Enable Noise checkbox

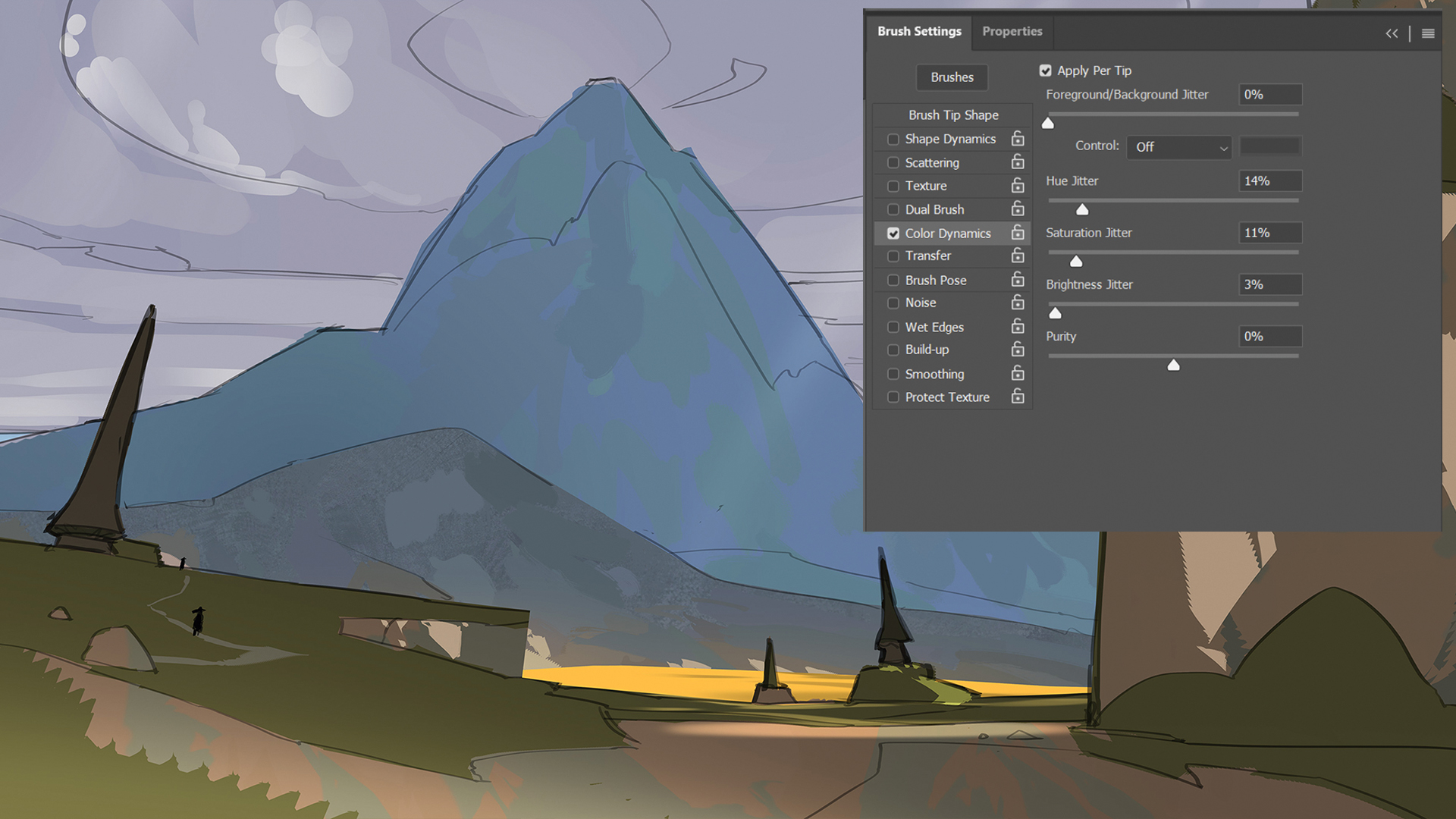[x=893, y=303]
